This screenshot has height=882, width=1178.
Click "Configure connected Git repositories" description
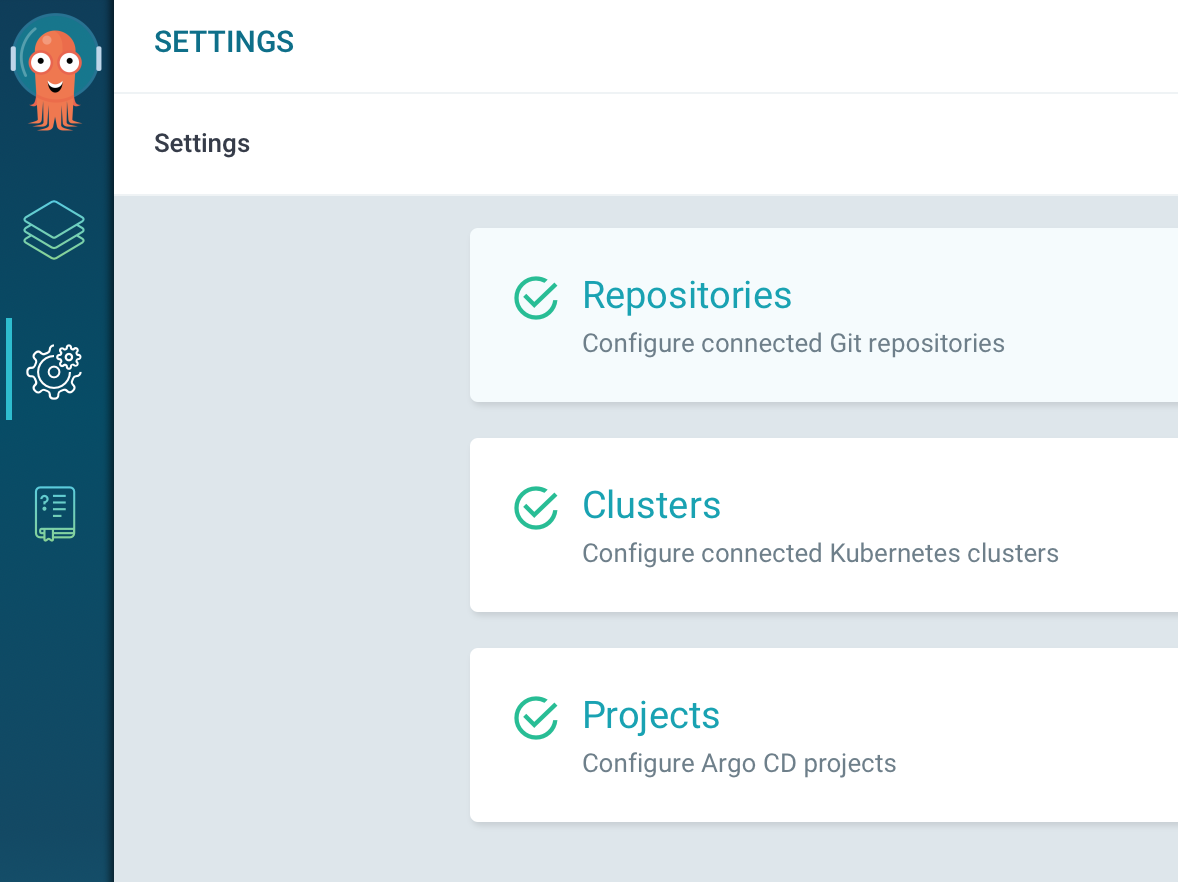793,344
